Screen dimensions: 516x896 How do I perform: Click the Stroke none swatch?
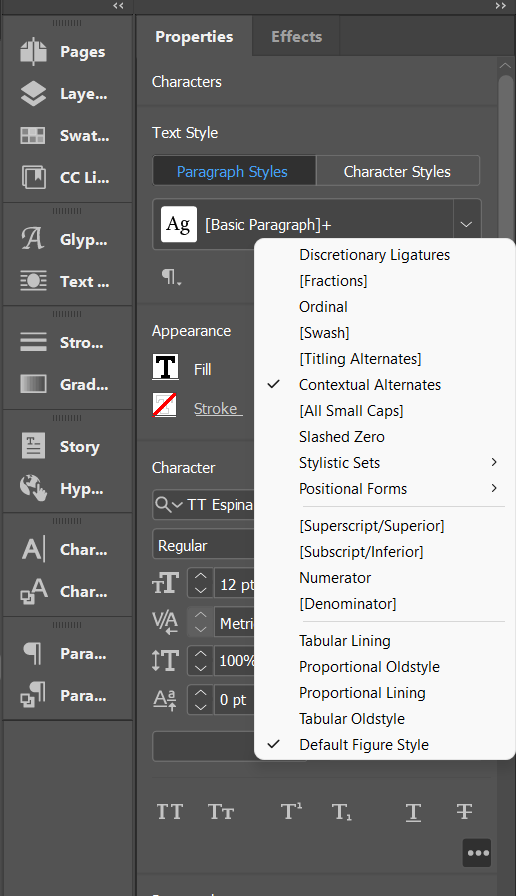165,405
